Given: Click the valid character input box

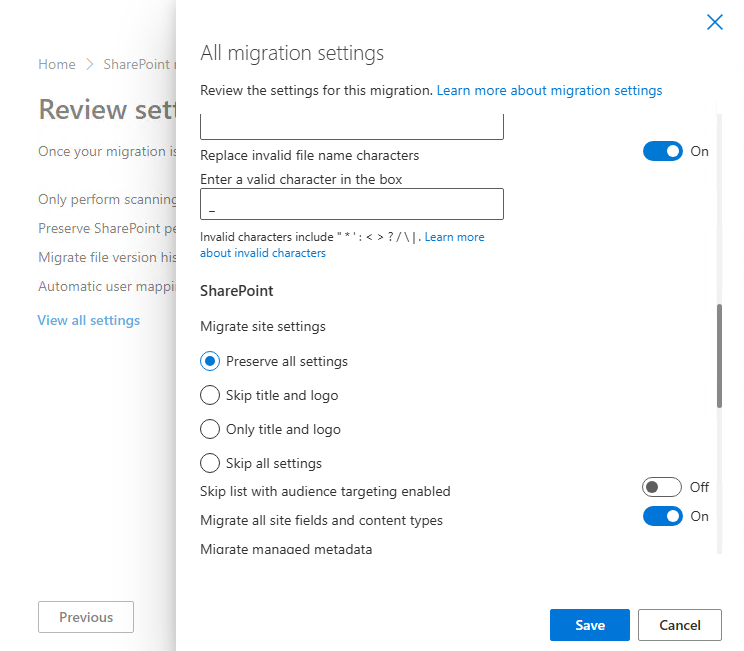Looking at the screenshot, I should (x=352, y=204).
